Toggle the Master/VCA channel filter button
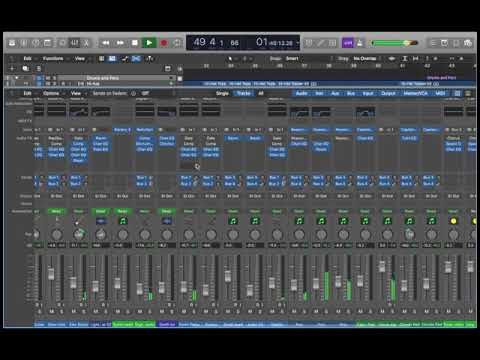The image size is (480, 360). pyautogui.click(x=416, y=93)
